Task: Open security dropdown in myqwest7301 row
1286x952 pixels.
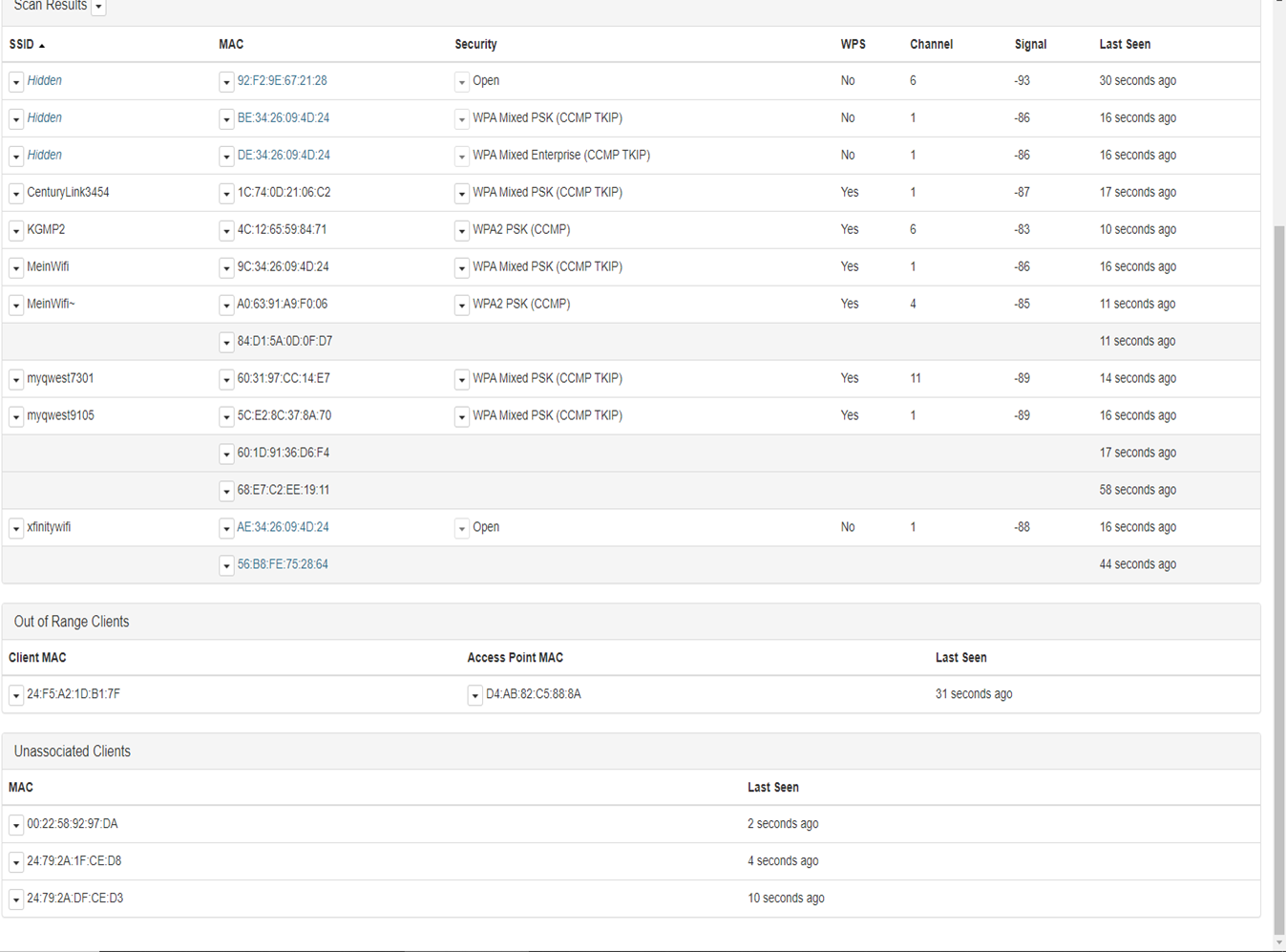Action: coord(462,380)
